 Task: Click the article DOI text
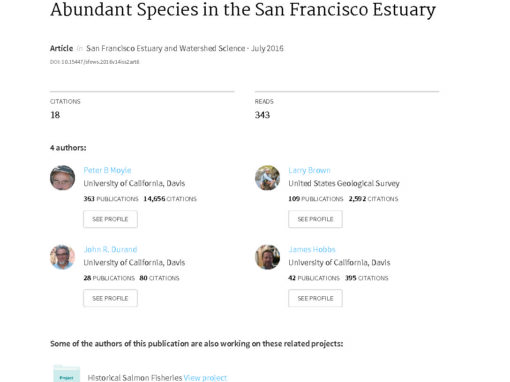tap(95, 62)
